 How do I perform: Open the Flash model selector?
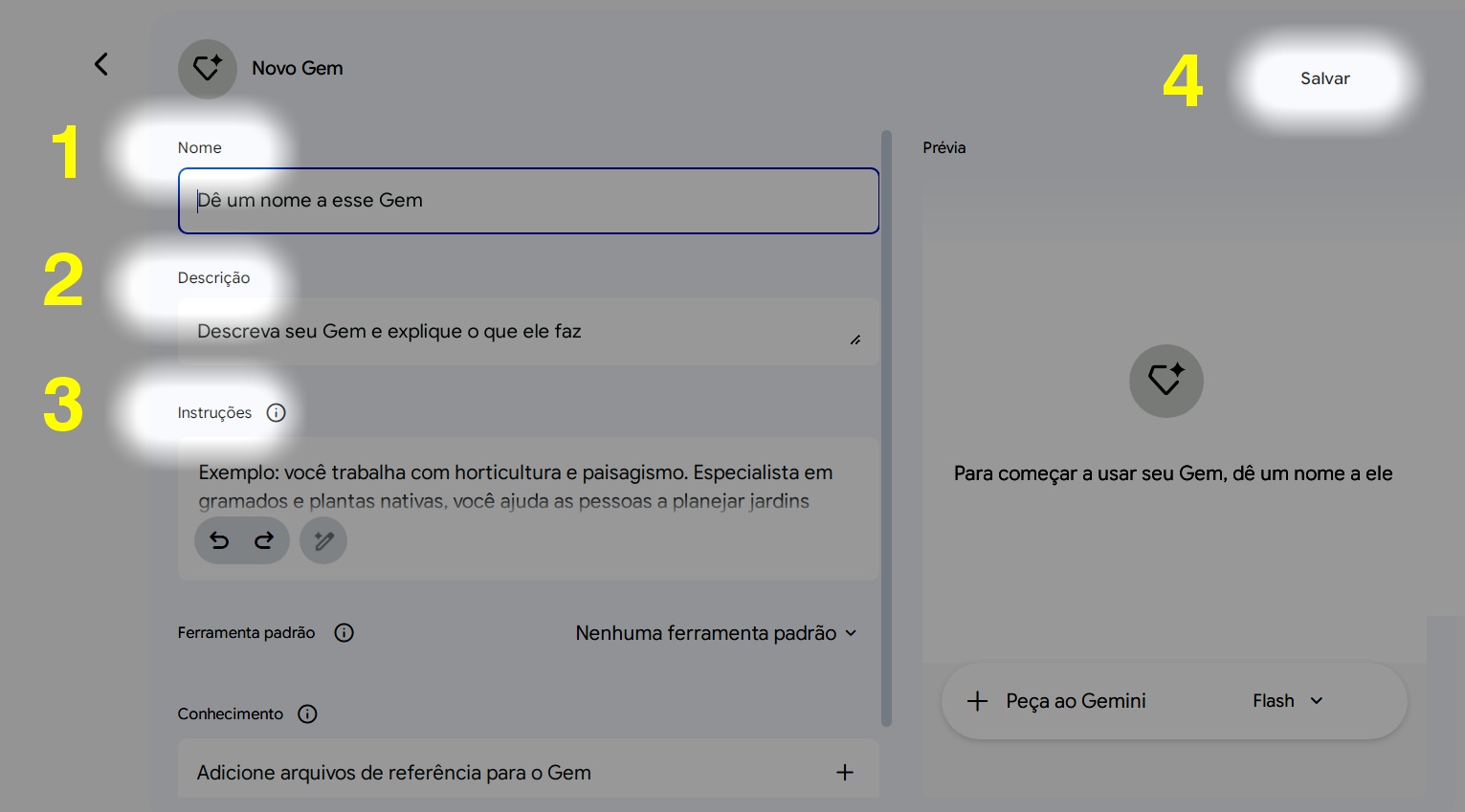click(1288, 701)
